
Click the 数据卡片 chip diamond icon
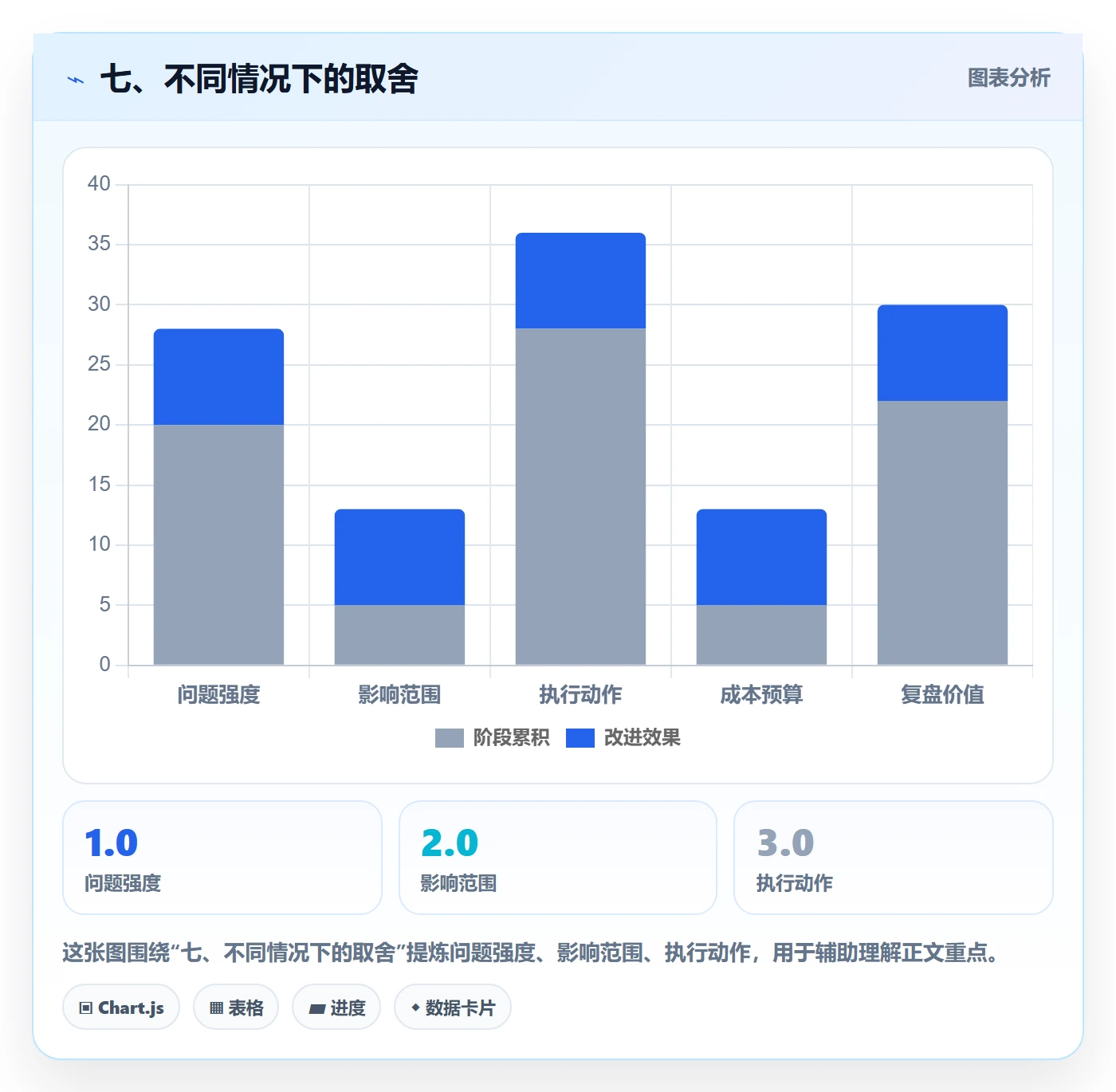[415, 1008]
